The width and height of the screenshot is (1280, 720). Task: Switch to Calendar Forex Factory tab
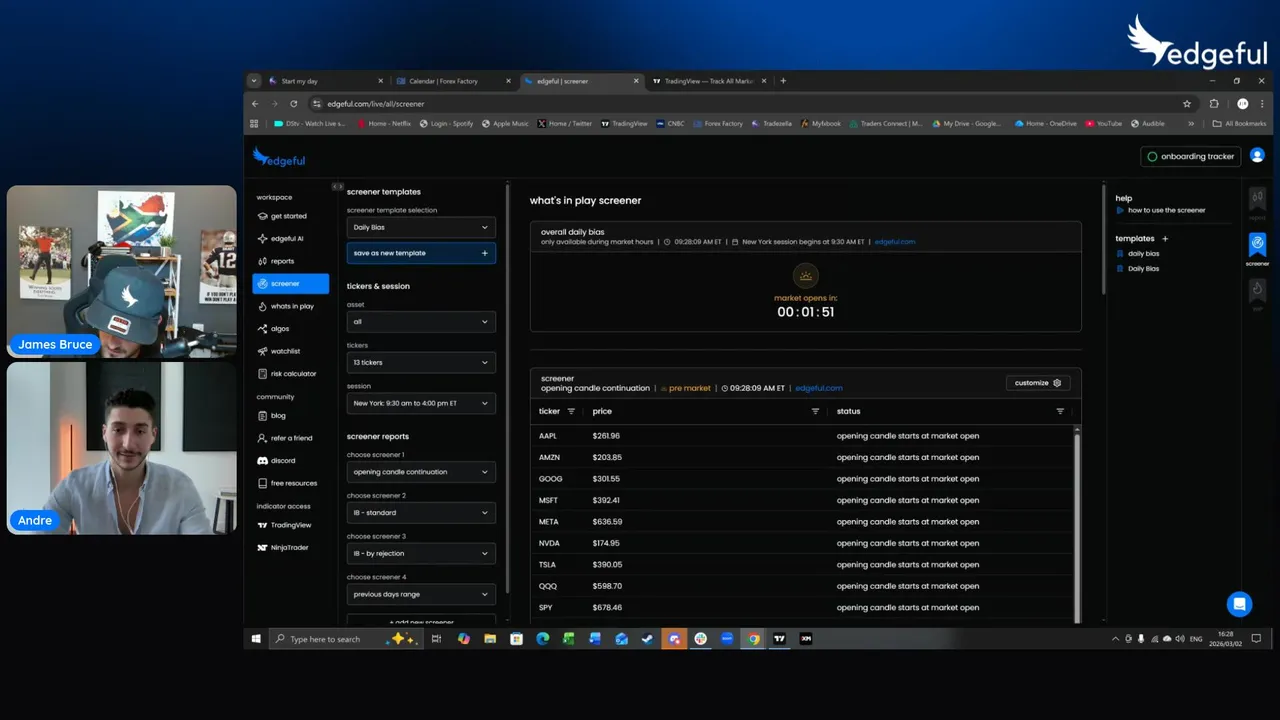[453, 81]
